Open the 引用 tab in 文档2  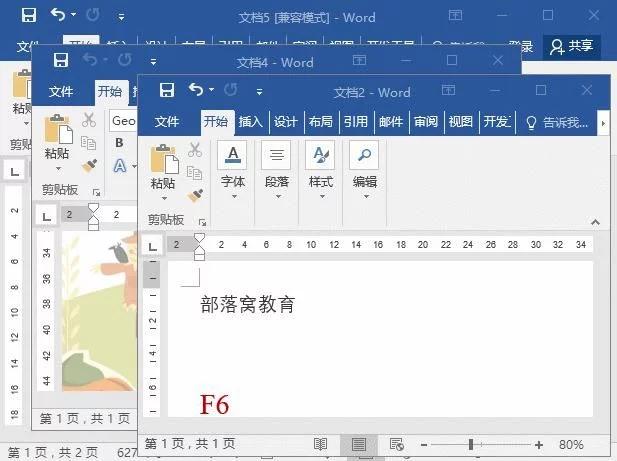pos(356,122)
